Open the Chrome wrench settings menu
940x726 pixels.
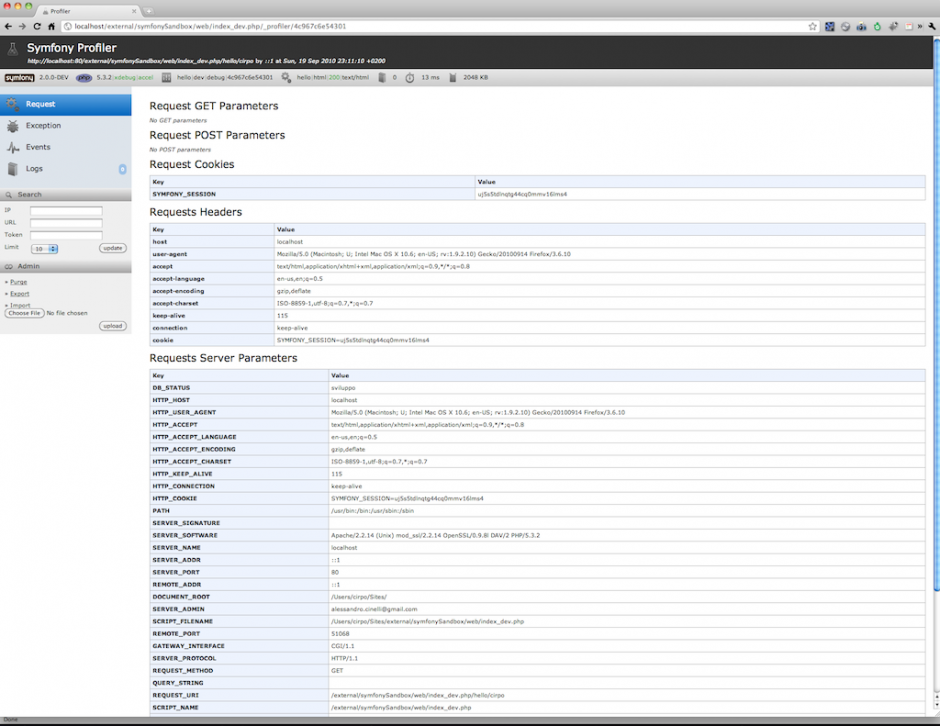(x=929, y=26)
